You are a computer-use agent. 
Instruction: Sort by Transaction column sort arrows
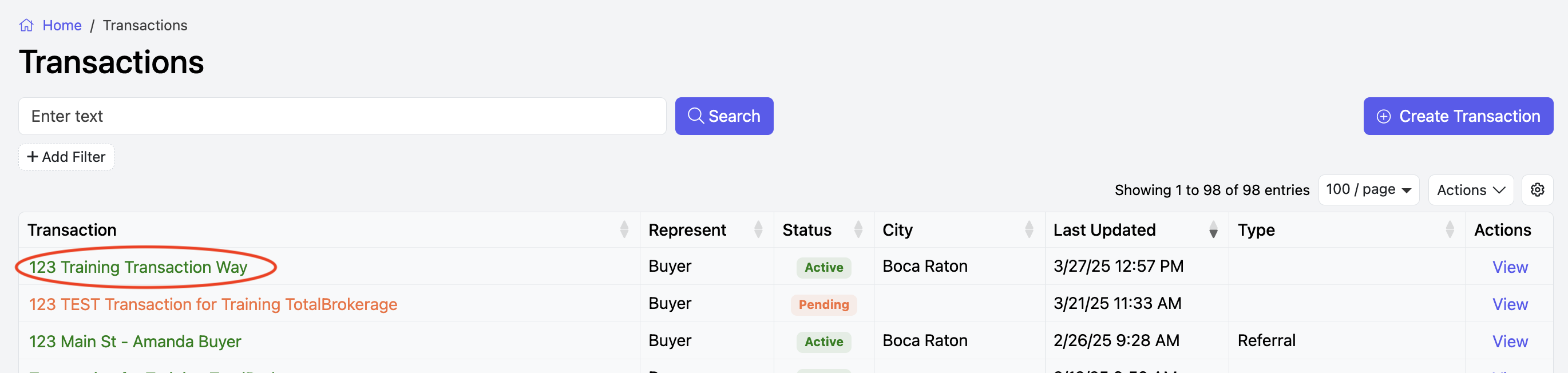coord(624,229)
